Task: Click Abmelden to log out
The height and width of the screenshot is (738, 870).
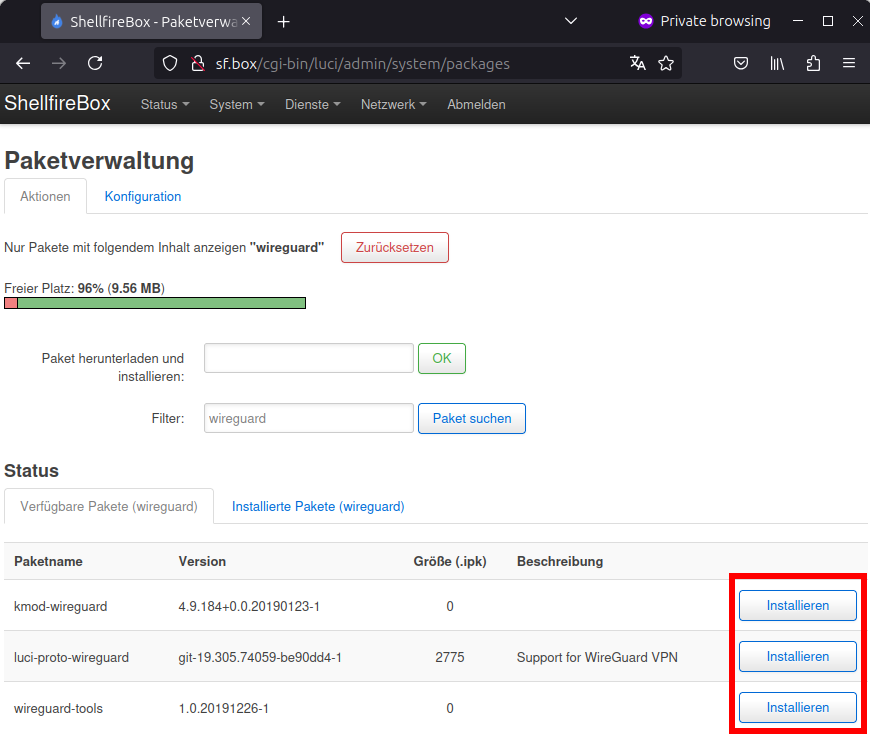Action: [x=476, y=104]
